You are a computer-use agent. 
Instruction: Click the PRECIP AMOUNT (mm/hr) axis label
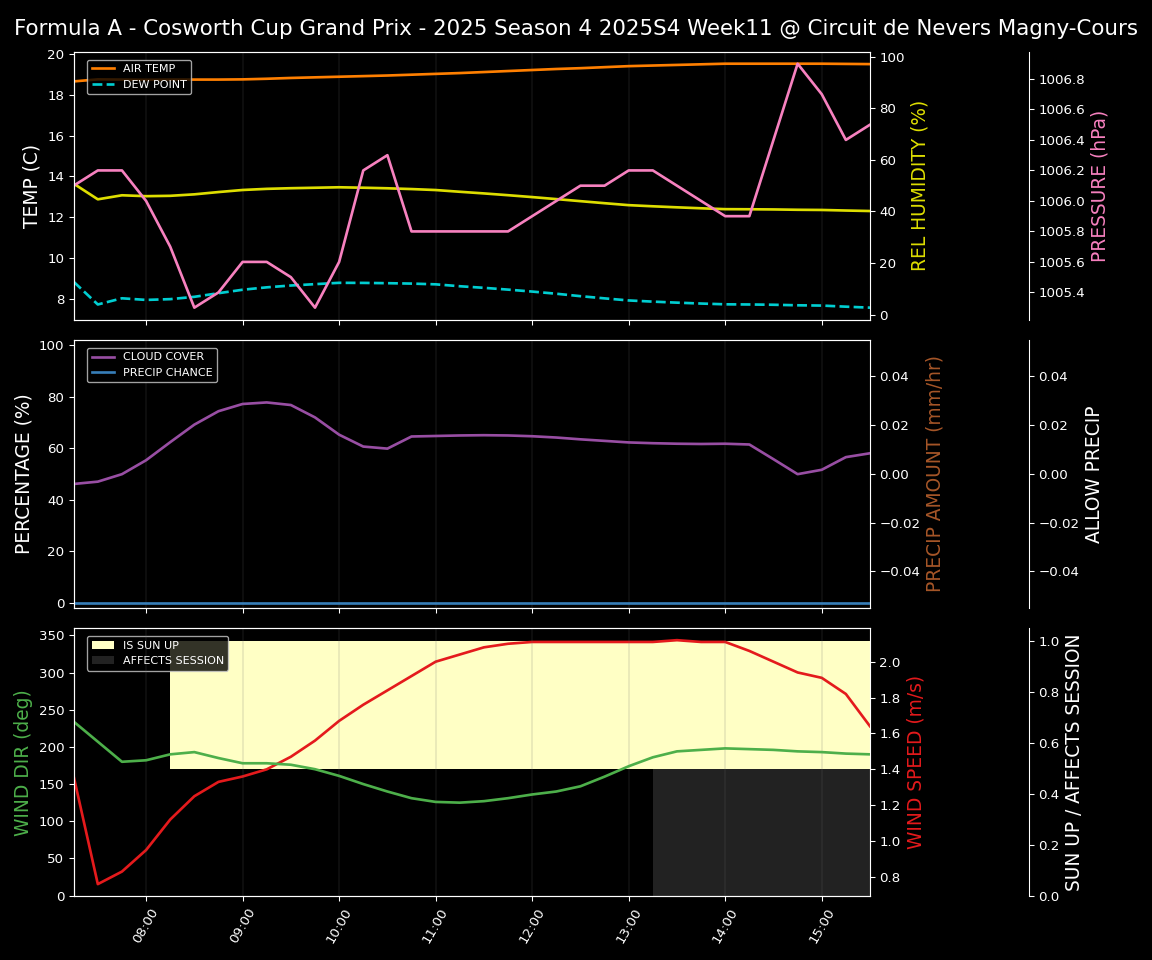[934, 474]
